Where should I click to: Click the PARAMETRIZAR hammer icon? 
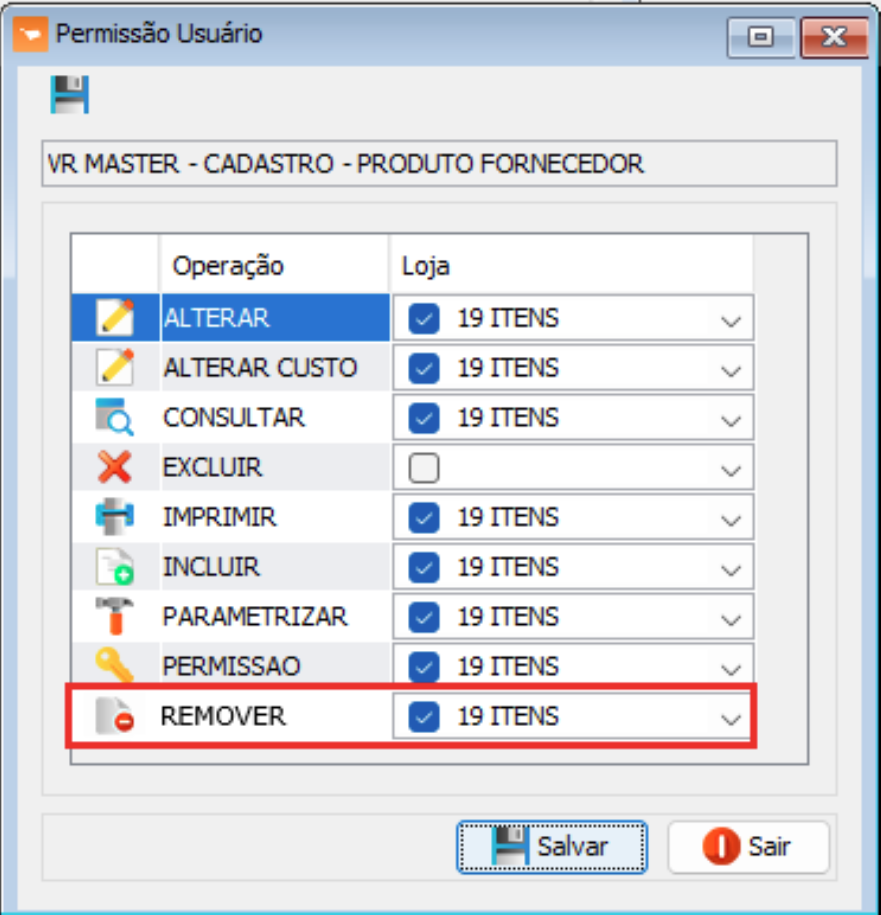point(115,616)
